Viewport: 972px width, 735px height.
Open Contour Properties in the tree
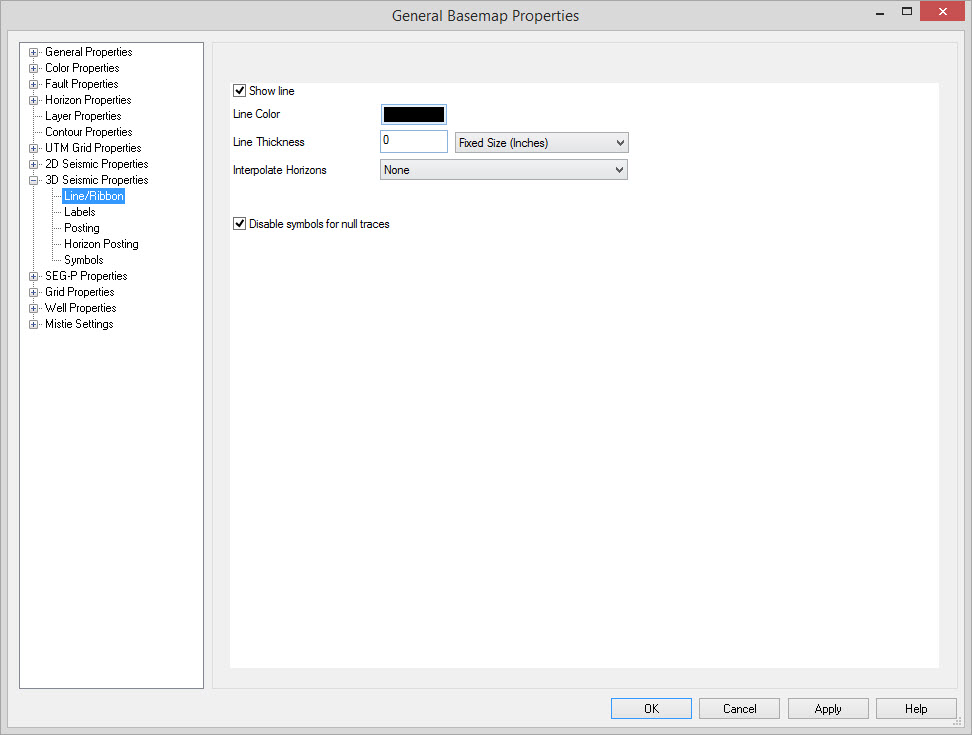(x=88, y=132)
